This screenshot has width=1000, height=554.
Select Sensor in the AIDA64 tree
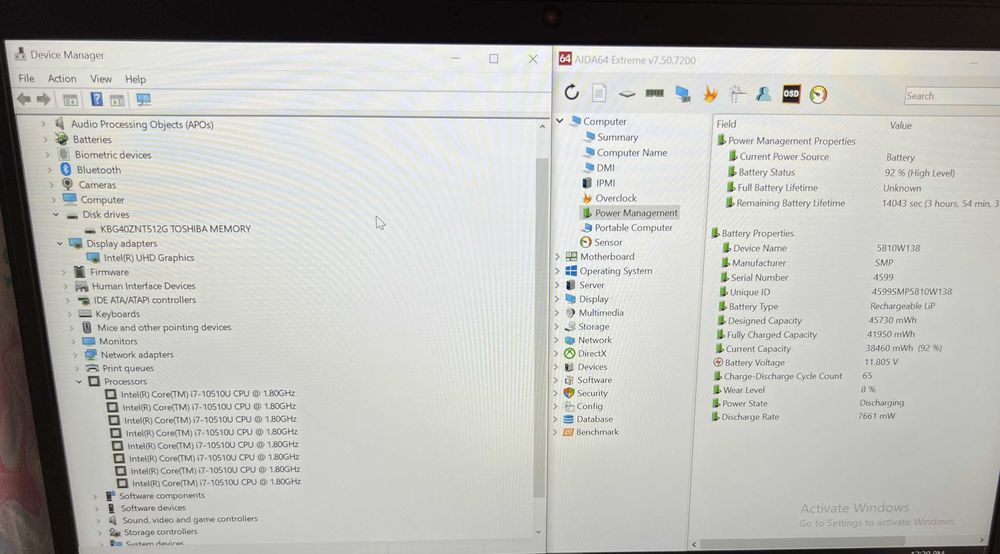(608, 242)
